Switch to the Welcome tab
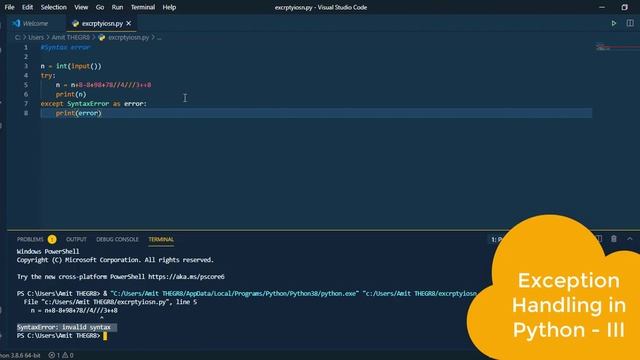Viewport: 640px width, 360px height. coord(36,24)
